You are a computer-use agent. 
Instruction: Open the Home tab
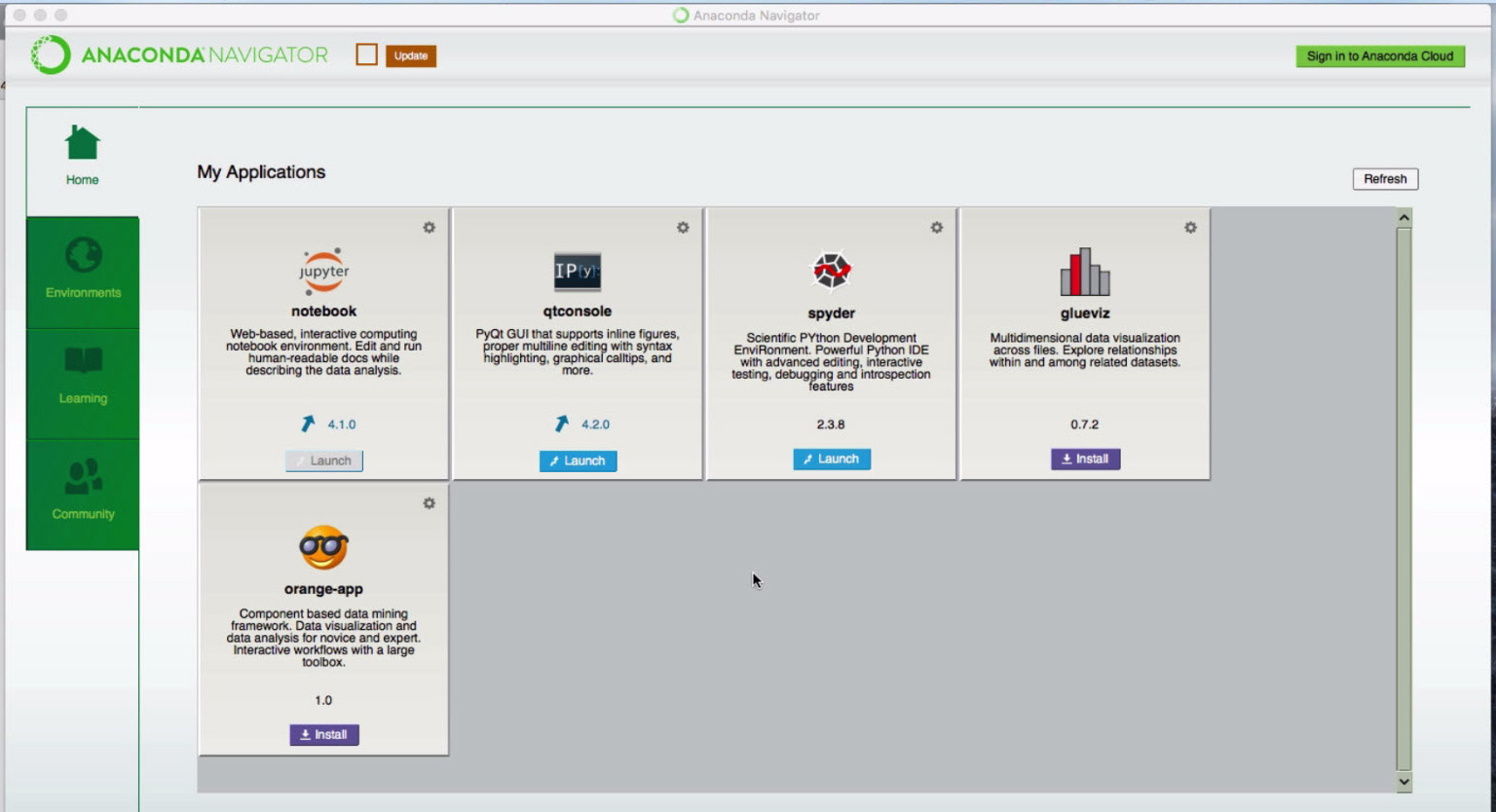coord(83,162)
